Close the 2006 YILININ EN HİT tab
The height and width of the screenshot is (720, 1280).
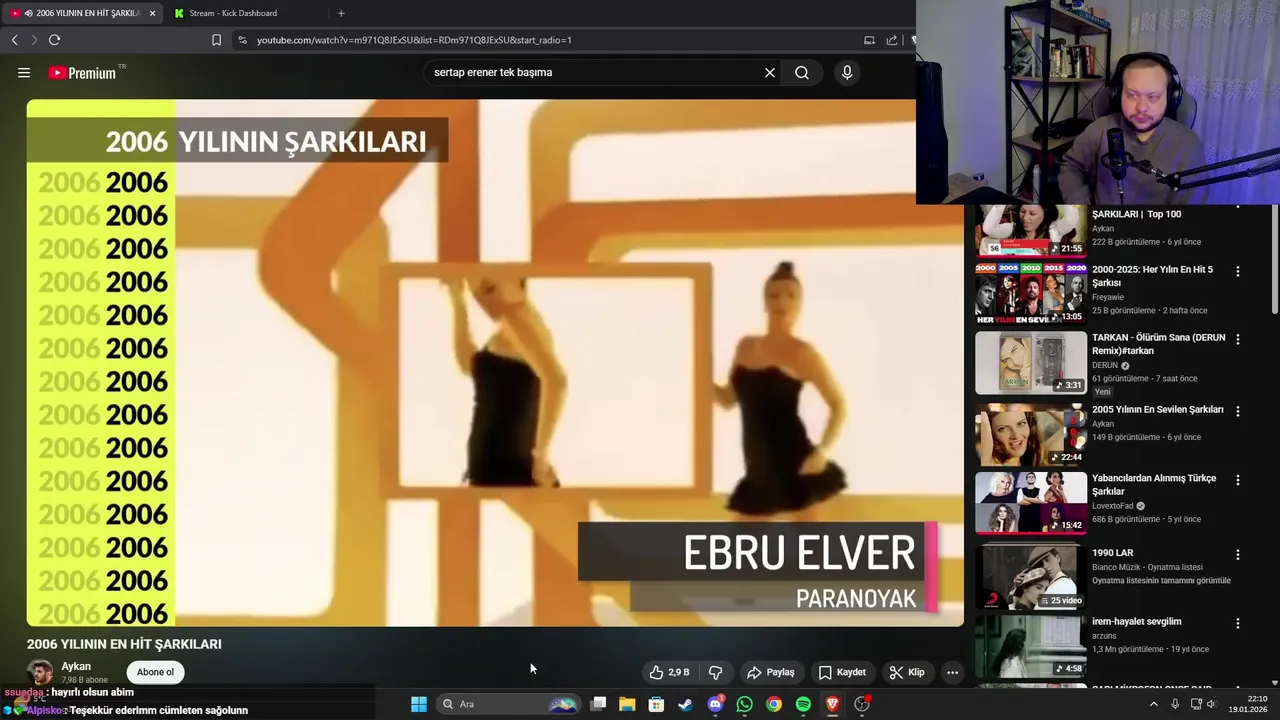(153, 13)
